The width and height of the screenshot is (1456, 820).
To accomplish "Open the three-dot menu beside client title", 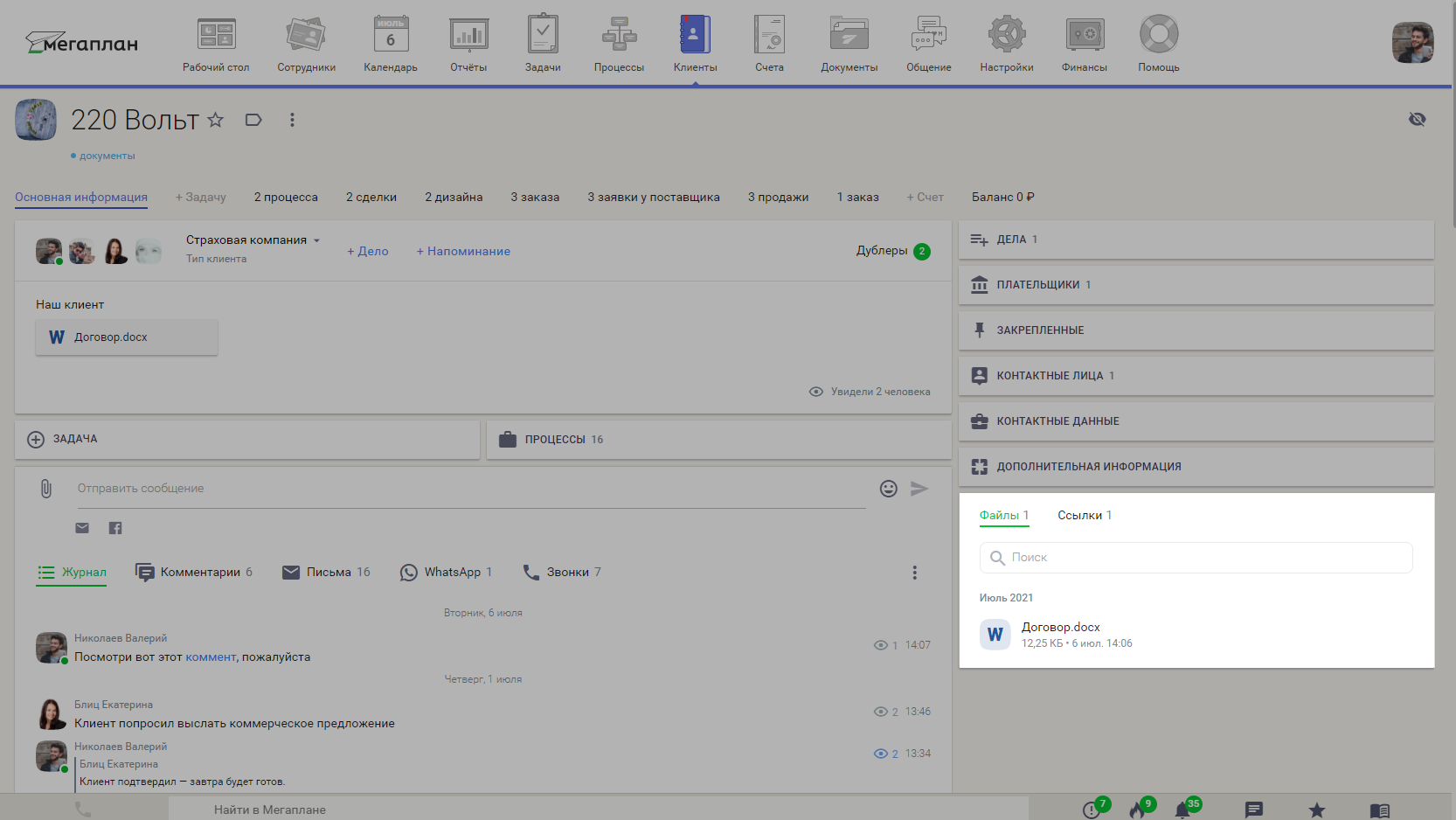I will [x=292, y=120].
